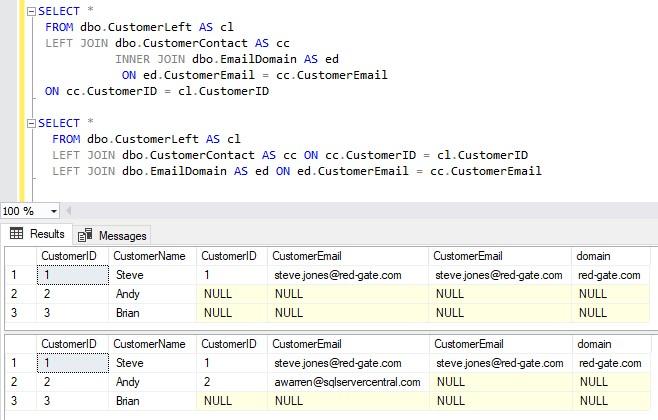The width and height of the screenshot is (658, 420).
Task: Click red-gate.com domain cell in bottom grid
Action: click(610, 362)
